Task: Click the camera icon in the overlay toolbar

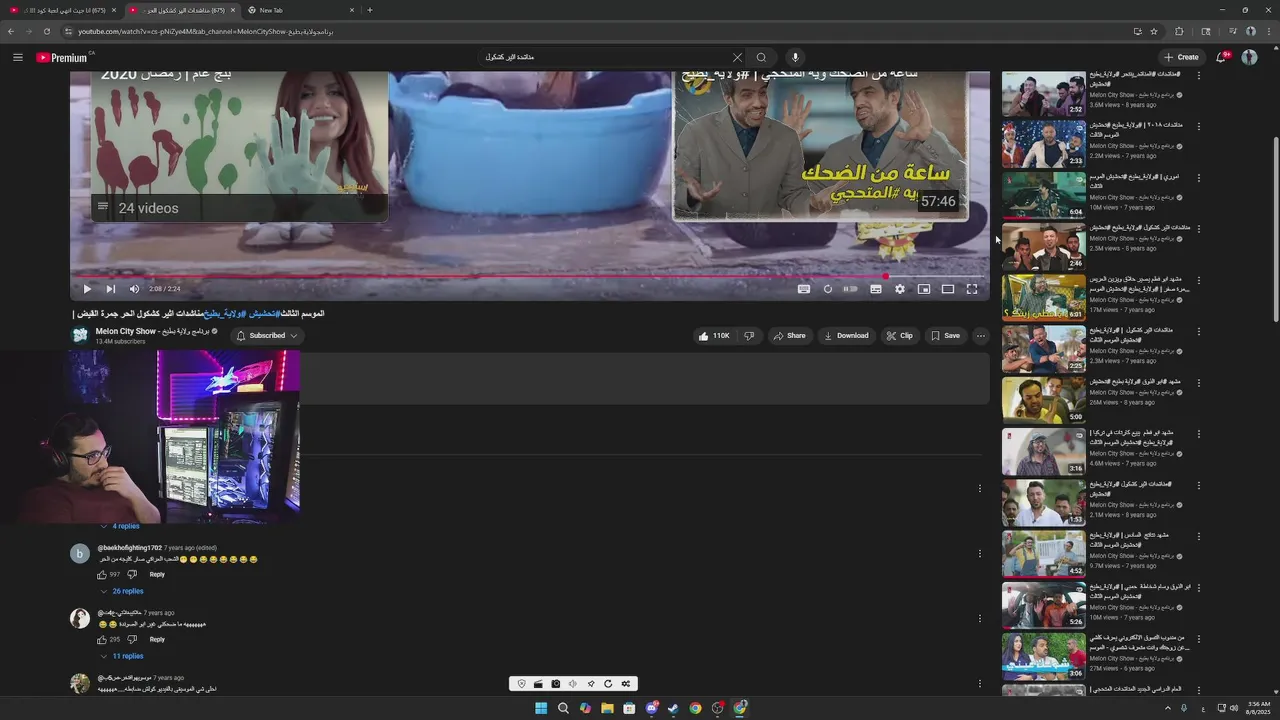Action: pyautogui.click(x=555, y=684)
